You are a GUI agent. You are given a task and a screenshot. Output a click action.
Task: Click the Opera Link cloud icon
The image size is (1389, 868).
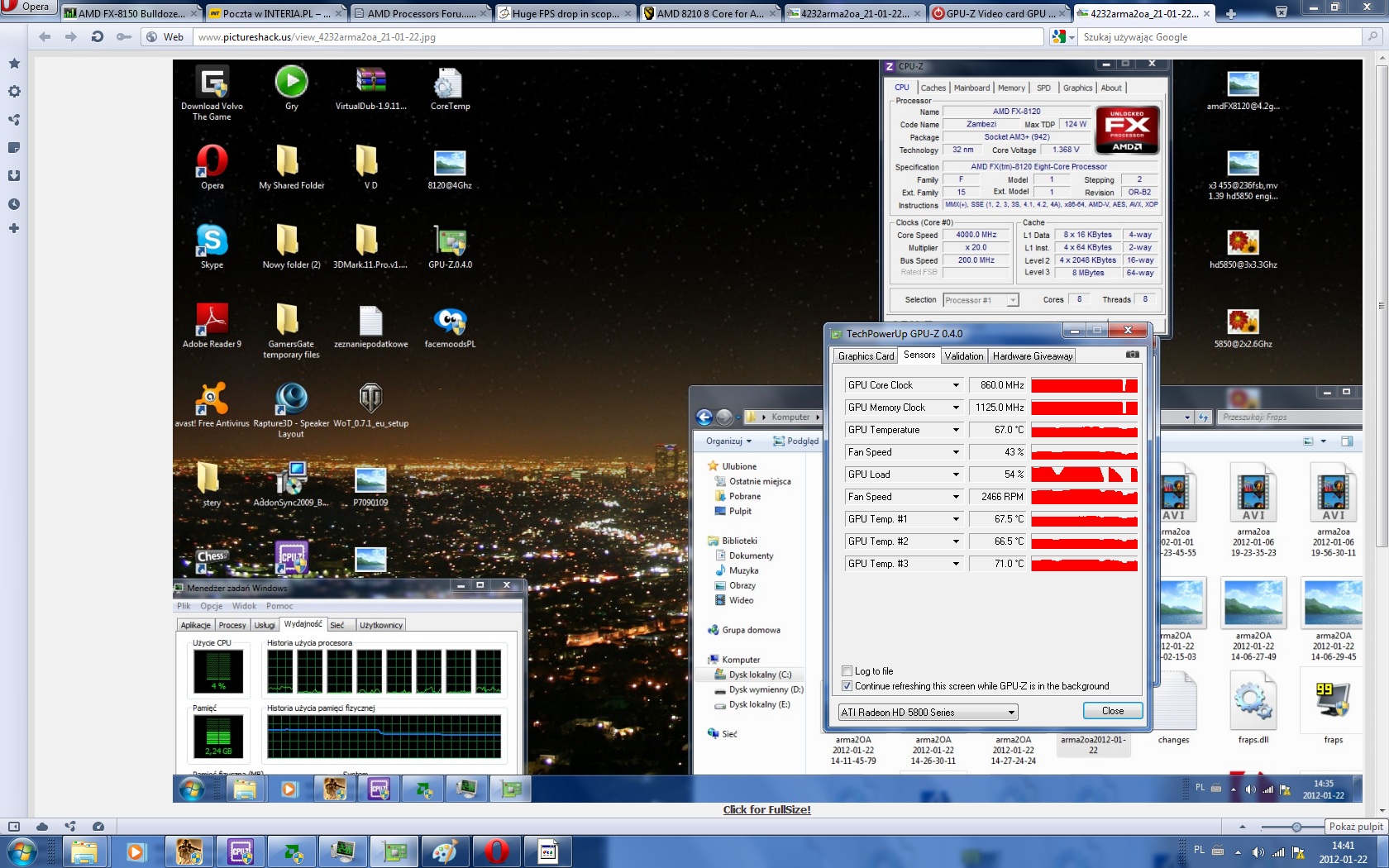pyautogui.click(x=42, y=826)
